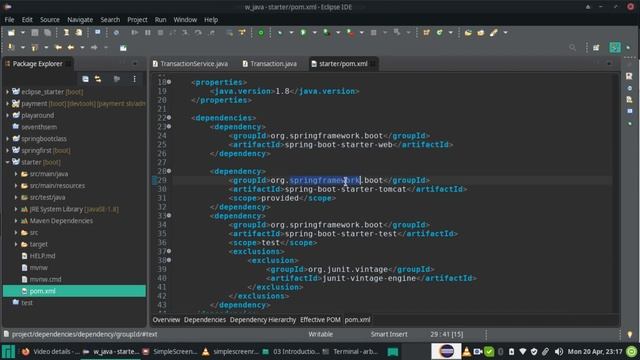This screenshot has width=640, height=360.
Task: Click the Resume debug toolbar icon
Action: tap(134, 33)
